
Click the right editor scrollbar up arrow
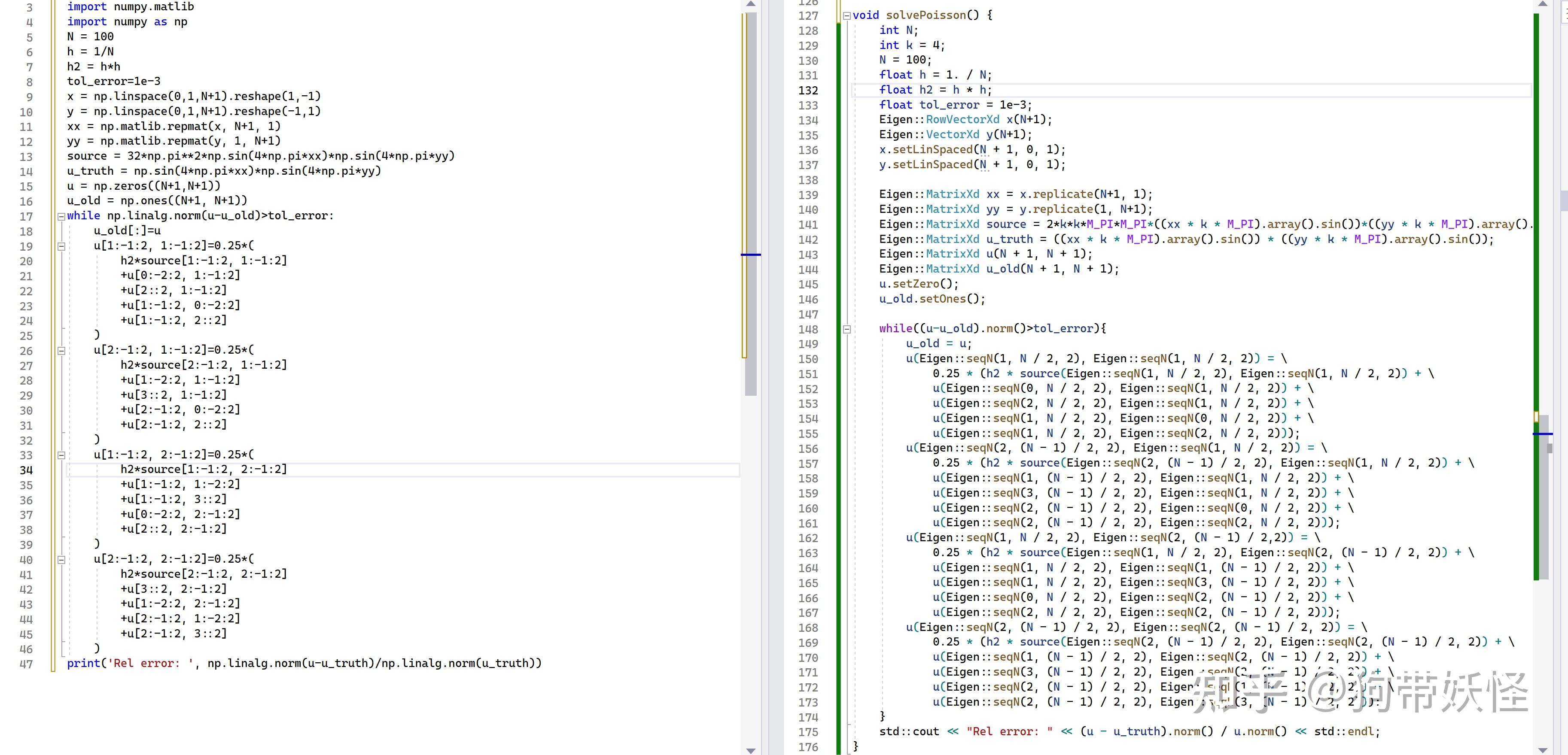[1542, 4]
